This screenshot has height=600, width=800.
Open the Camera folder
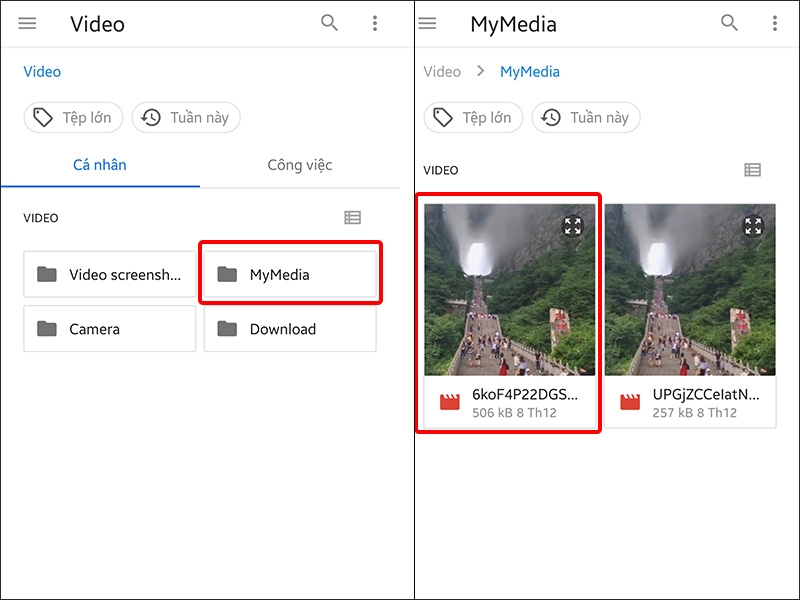[x=110, y=329]
